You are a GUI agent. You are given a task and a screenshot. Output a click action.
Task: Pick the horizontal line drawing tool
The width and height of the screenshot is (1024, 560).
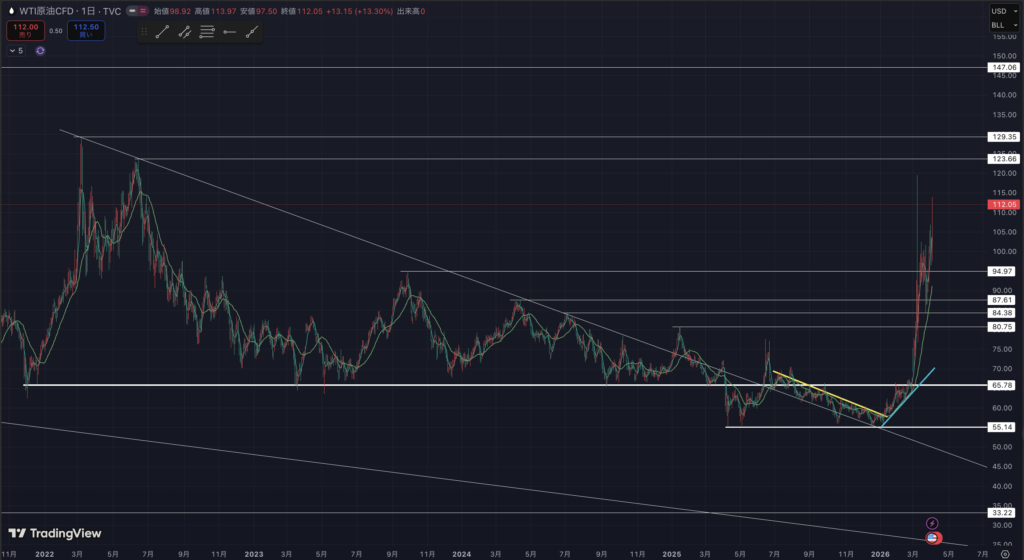230,32
